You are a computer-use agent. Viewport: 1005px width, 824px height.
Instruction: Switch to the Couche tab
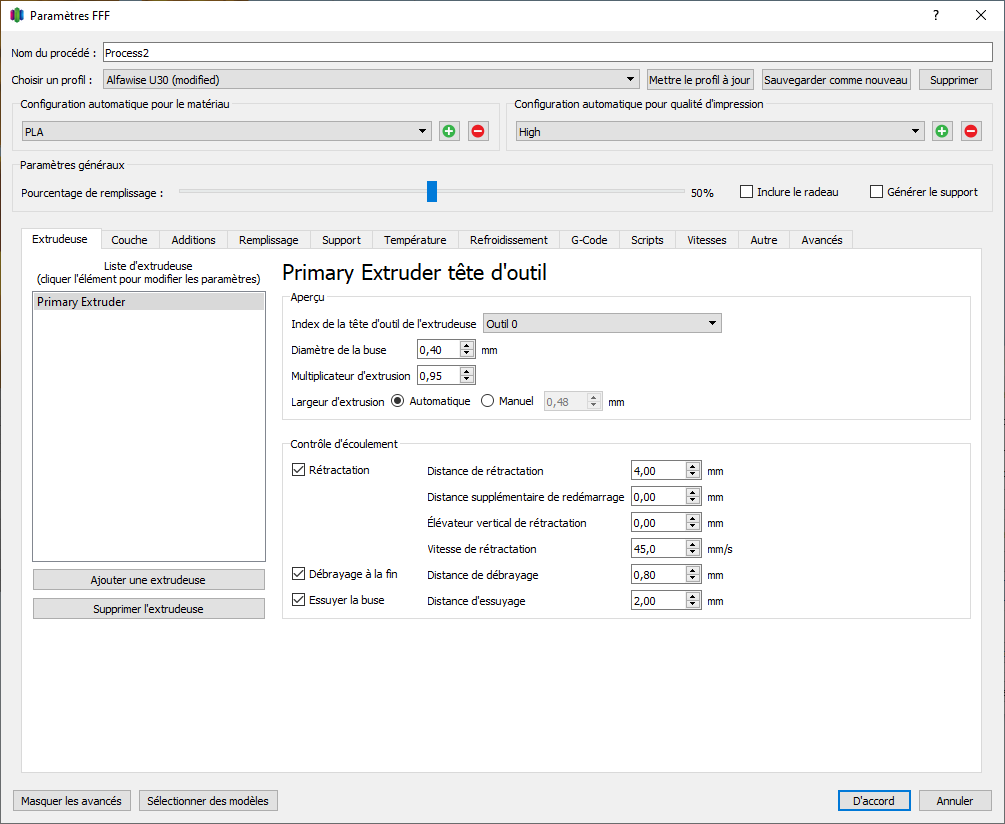[129, 240]
